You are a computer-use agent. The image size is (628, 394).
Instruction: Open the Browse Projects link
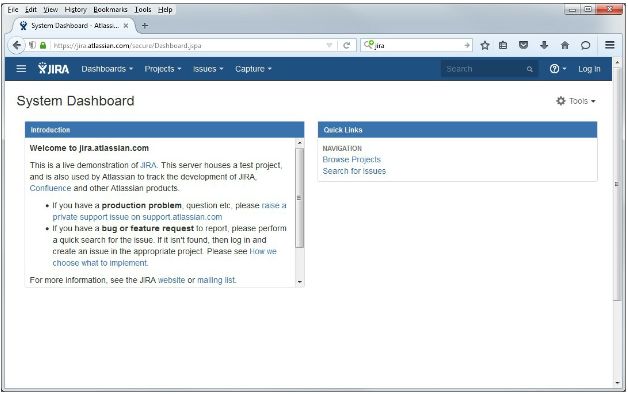[352, 159]
